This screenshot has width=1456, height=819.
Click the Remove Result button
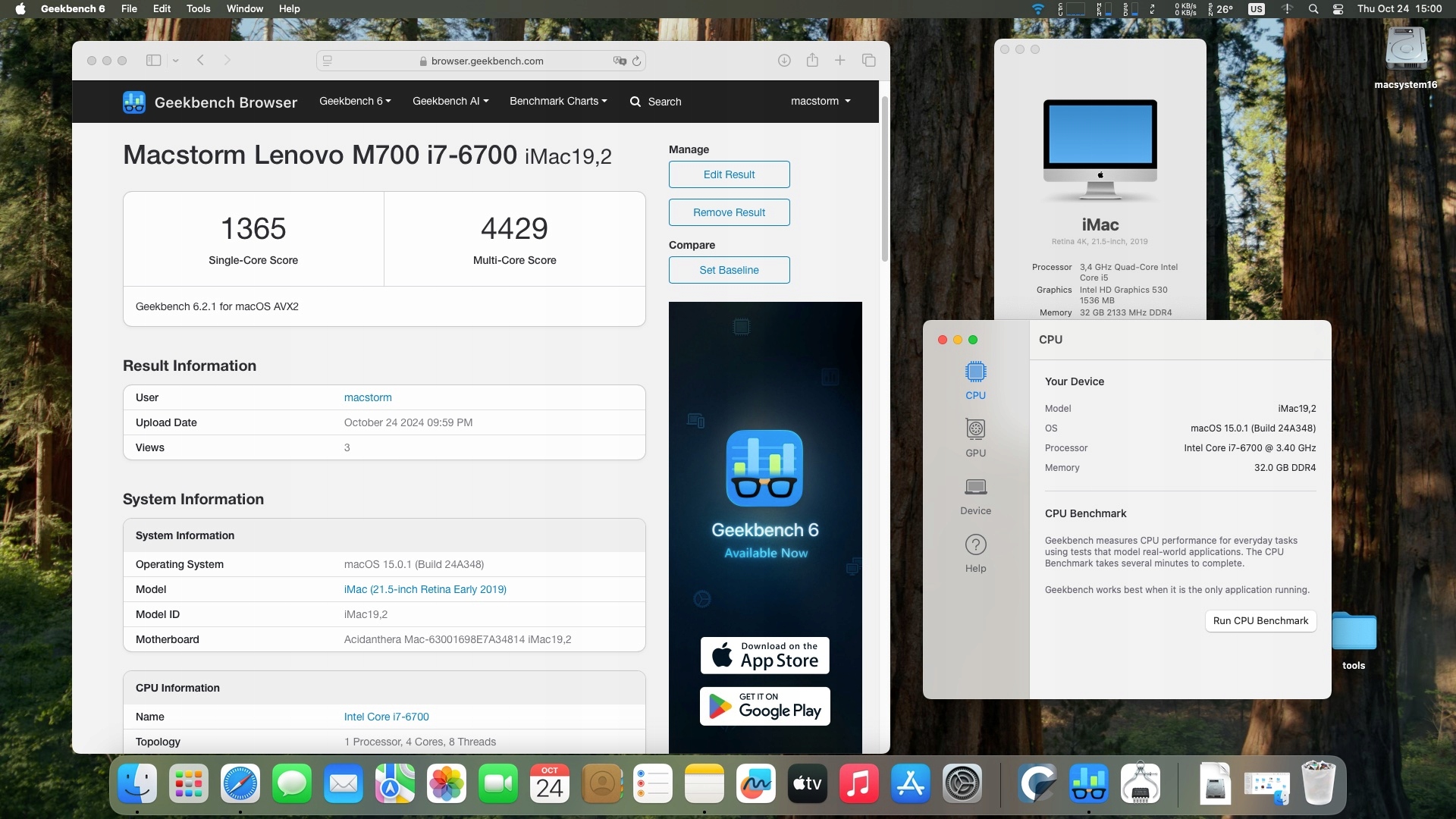[x=729, y=212]
